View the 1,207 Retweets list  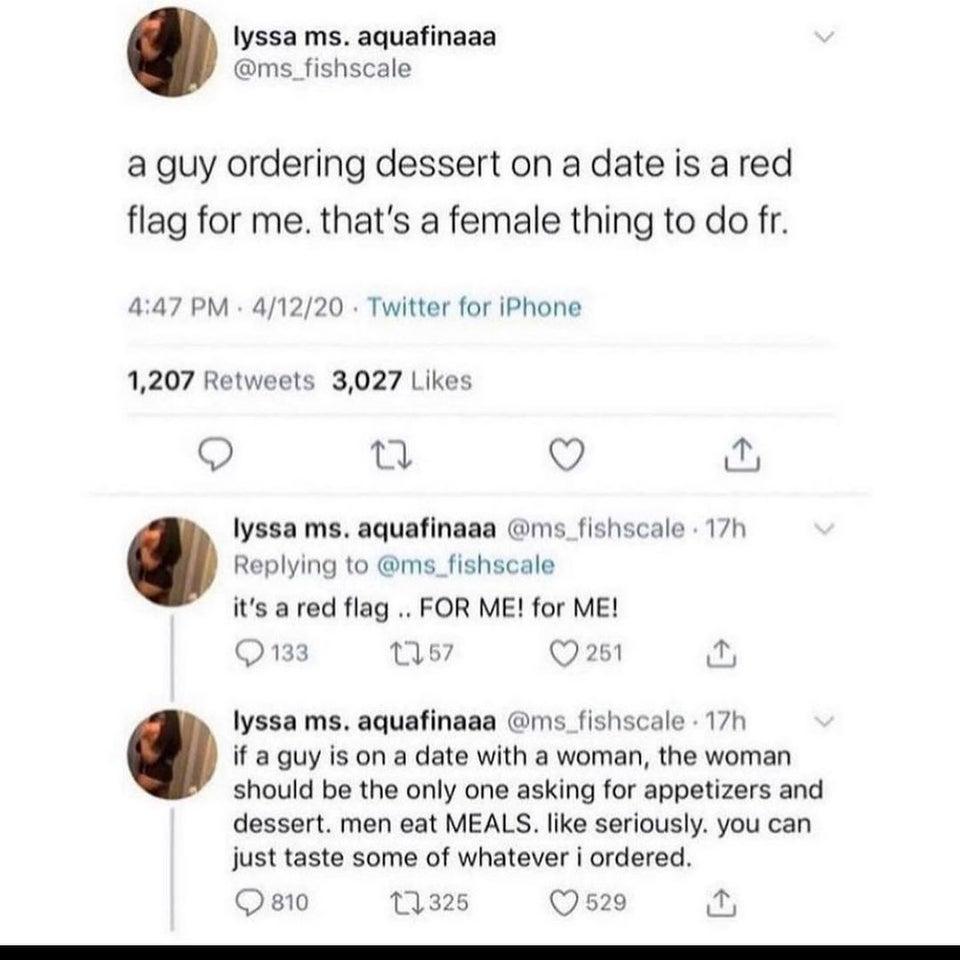220,381
